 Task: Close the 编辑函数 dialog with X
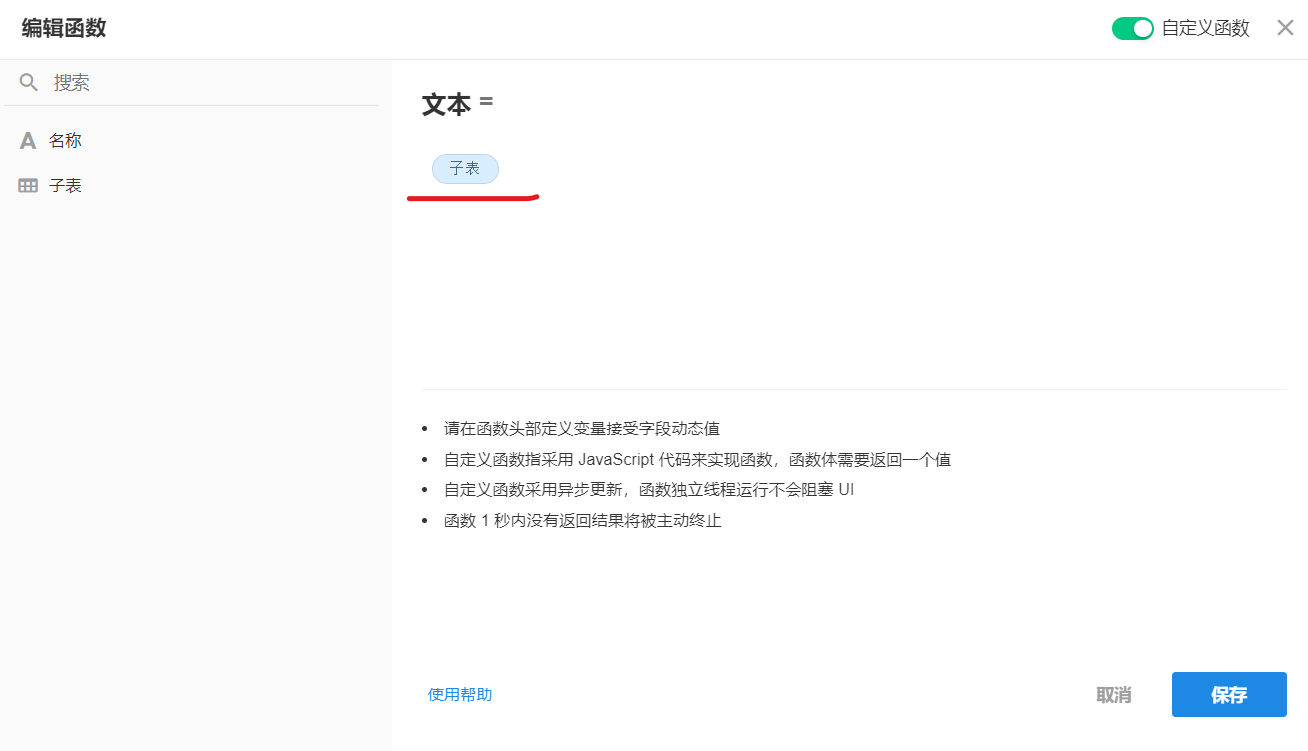click(1285, 28)
